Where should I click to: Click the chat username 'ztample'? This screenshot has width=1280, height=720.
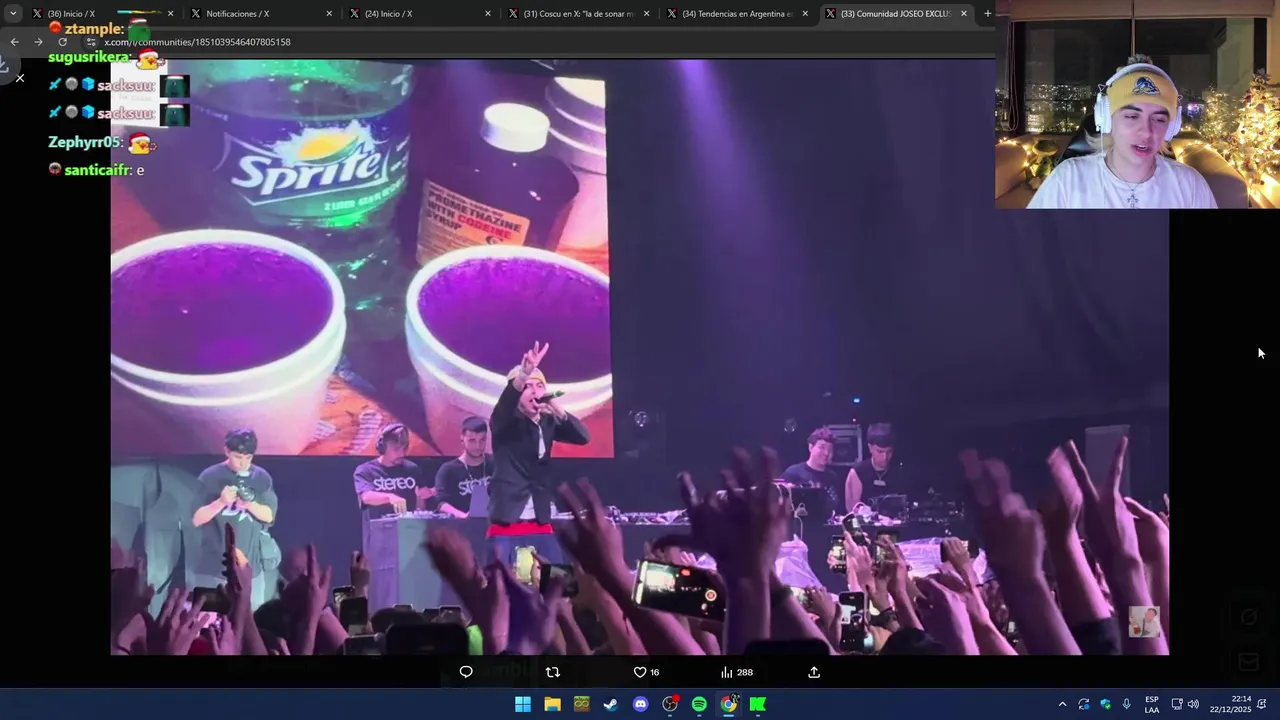pyautogui.click(x=93, y=29)
